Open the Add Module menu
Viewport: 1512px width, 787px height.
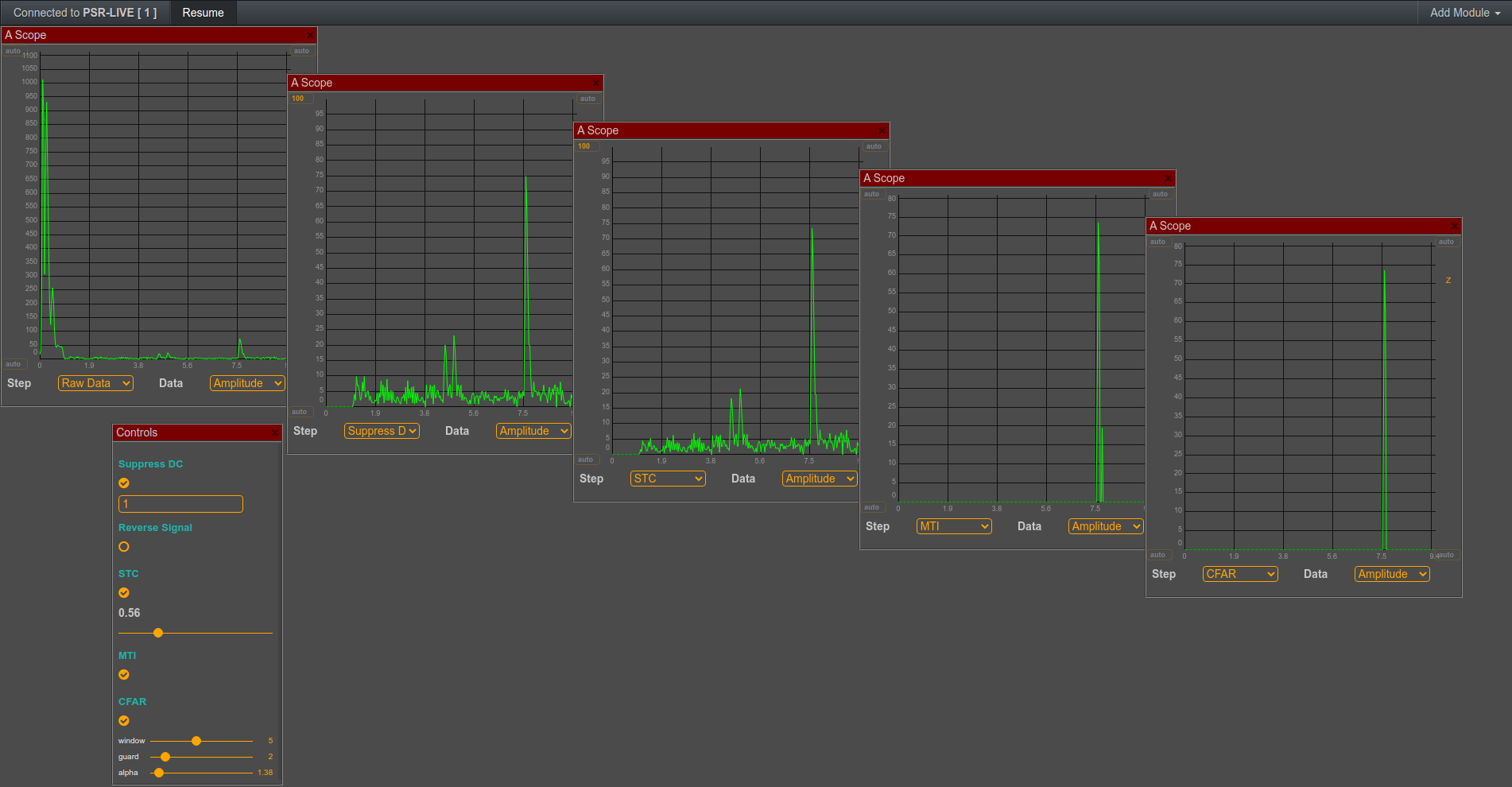[x=1464, y=13]
